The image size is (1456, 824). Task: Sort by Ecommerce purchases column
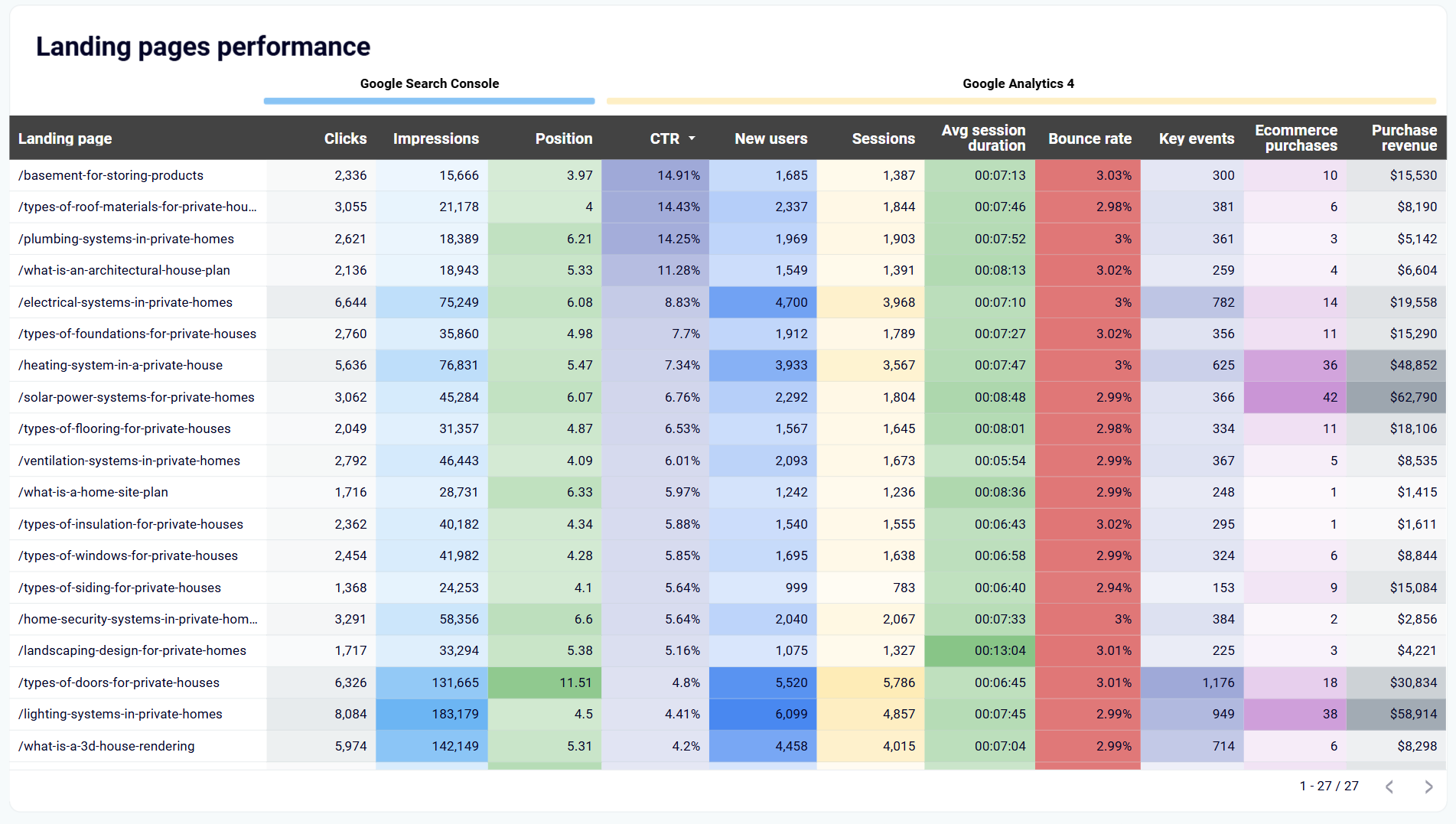tap(1296, 138)
